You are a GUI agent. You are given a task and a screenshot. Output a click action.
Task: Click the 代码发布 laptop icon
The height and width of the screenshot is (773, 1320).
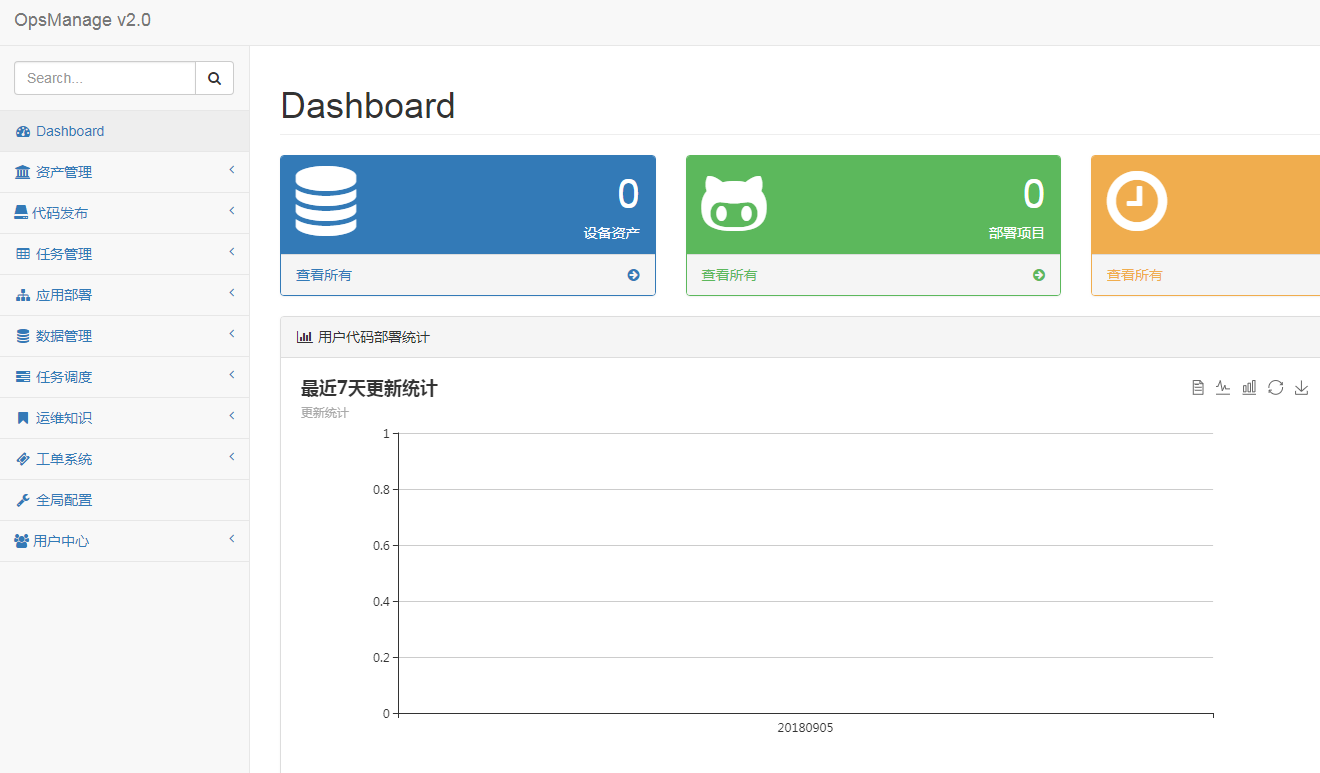click(21, 213)
